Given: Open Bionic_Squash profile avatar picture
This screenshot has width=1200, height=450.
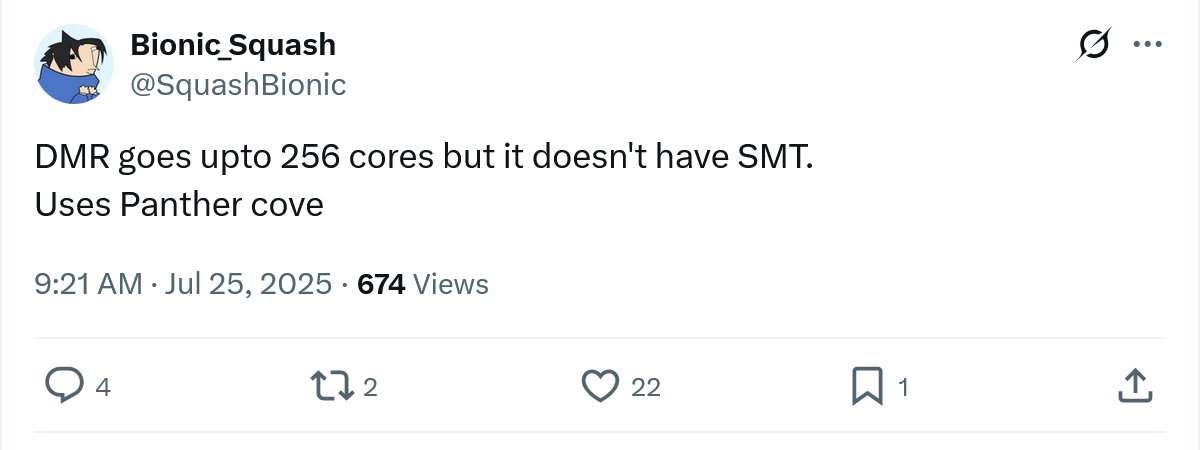Looking at the screenshot, I should (76, 64).
